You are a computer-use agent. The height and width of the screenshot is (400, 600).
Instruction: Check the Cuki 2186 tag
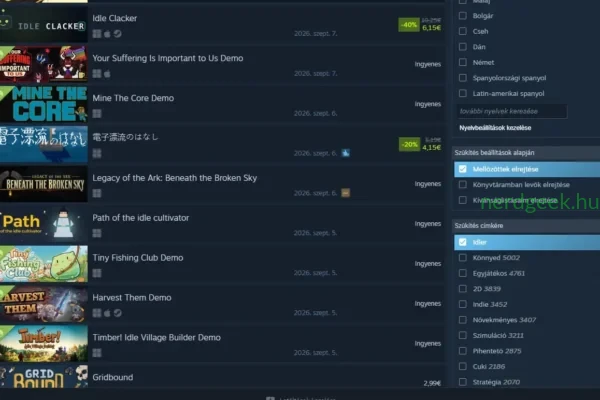click(463, 366)
